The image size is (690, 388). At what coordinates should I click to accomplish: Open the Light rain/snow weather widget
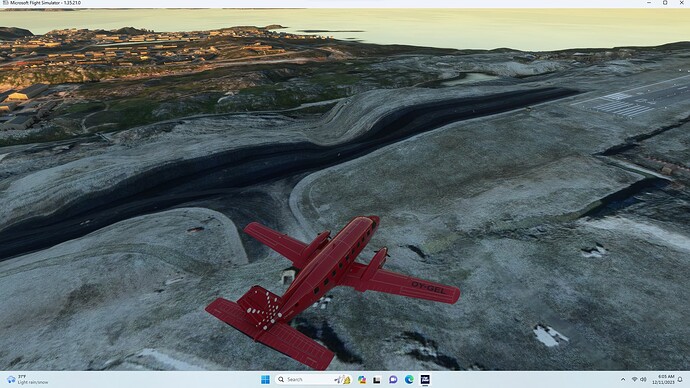tap(27, 380)
